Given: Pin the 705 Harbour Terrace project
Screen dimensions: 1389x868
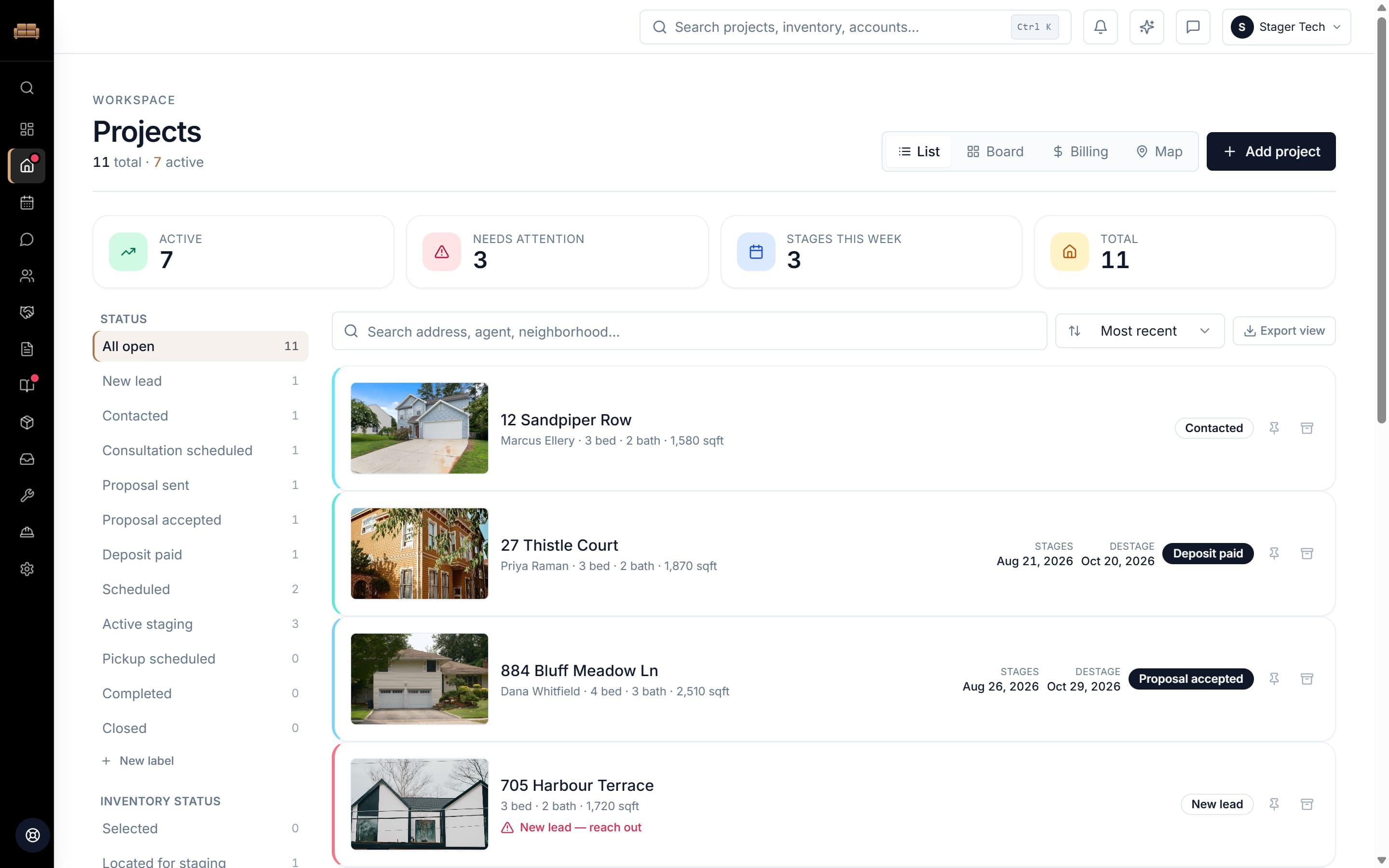Looking at the screenshot, I should point(1274,804).
